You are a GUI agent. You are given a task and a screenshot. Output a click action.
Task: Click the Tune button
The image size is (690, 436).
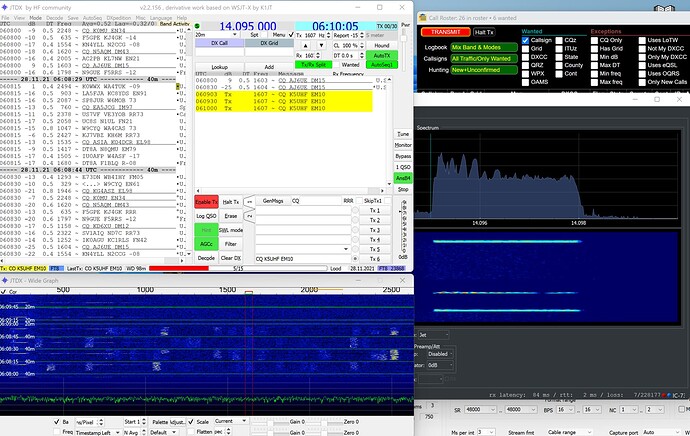[403, 134]
